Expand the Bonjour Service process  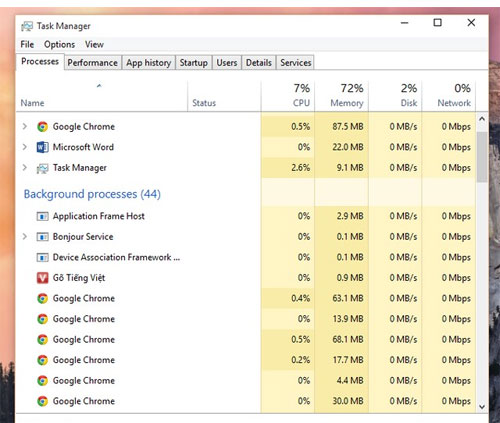(x=25, y=237)
